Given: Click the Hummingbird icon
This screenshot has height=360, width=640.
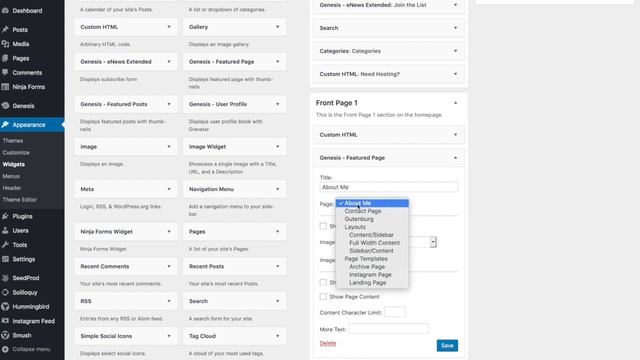Looking at the screenshot, I should [x=5, y=307].
